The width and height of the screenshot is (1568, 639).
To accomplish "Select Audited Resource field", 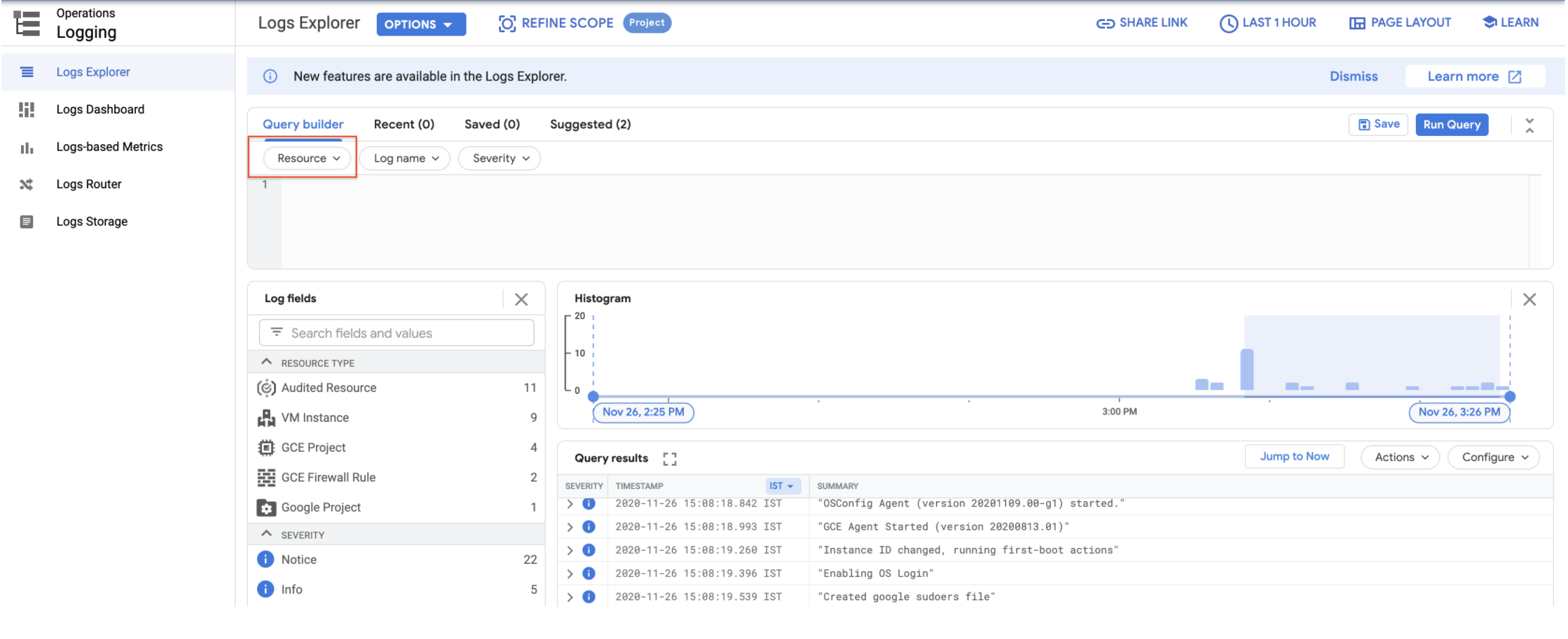I will tap(397, 388).
